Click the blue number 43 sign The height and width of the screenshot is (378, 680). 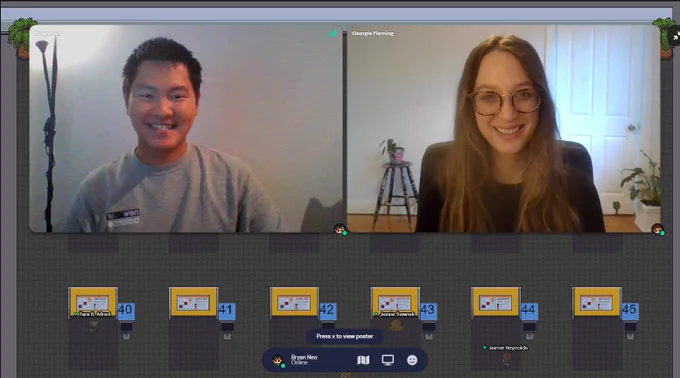point(428,310)
